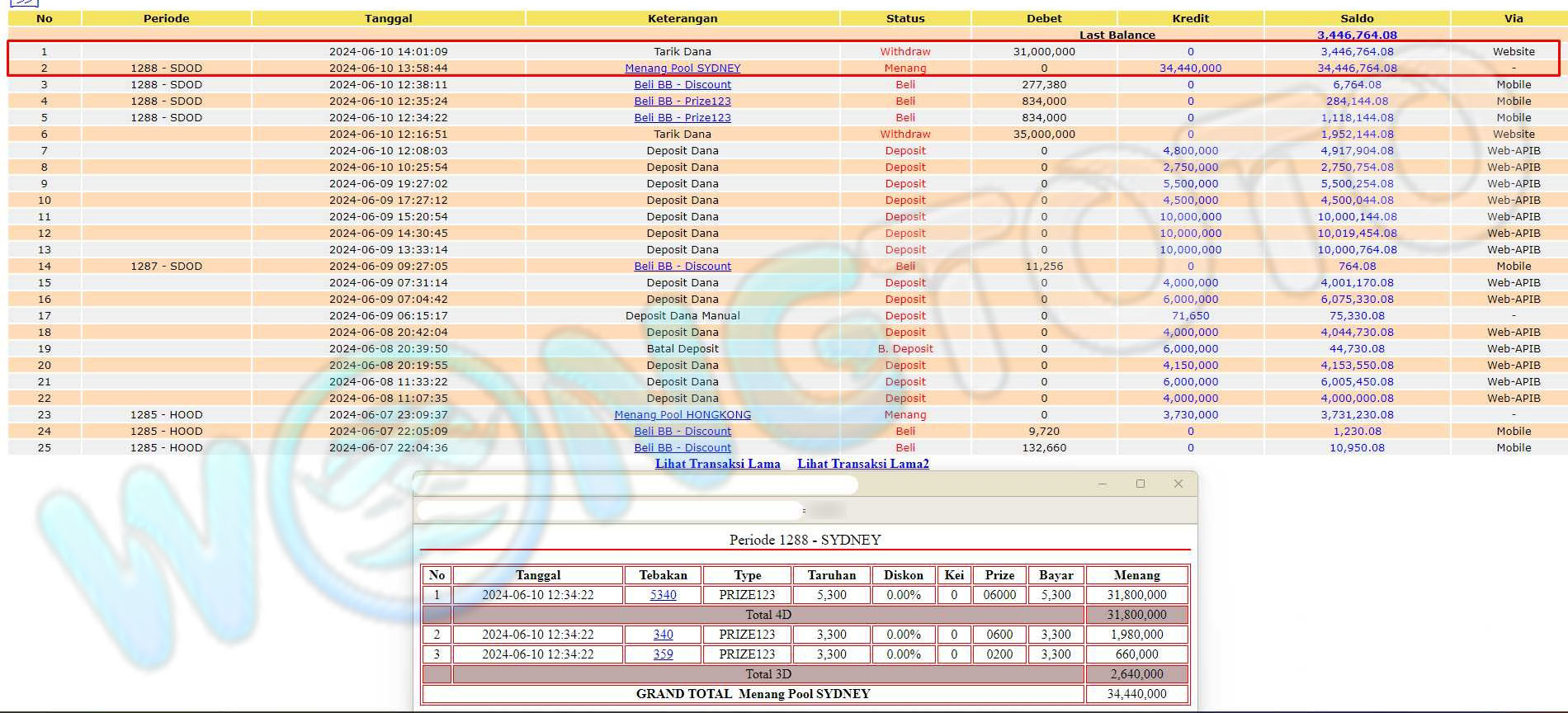
Task: Click the 340 tebakan link
Action: tap(663, 635)
